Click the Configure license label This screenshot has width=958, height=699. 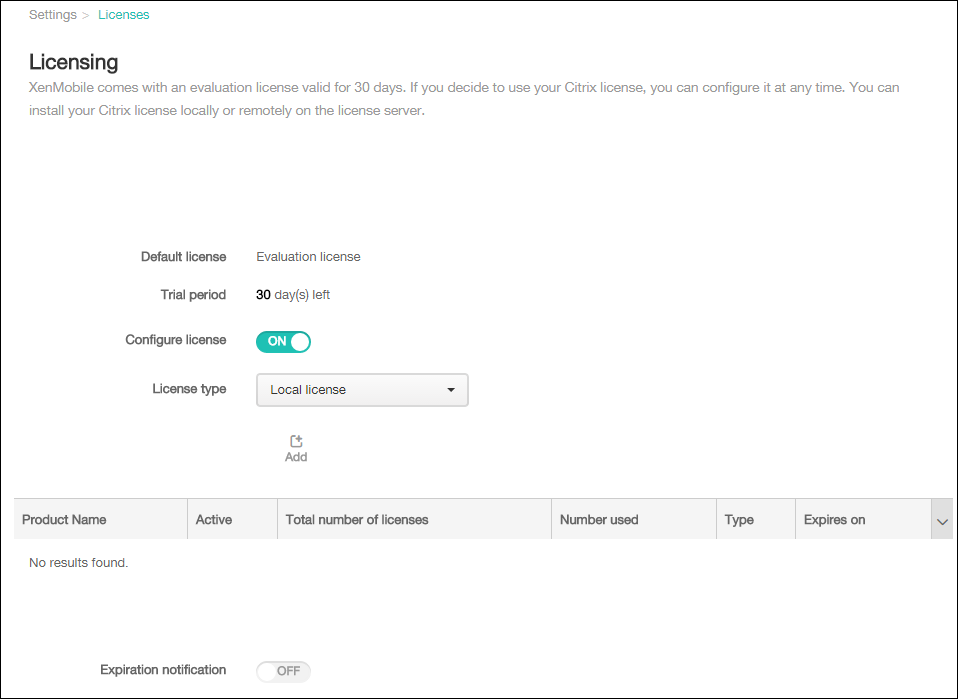tap(176, 340)
